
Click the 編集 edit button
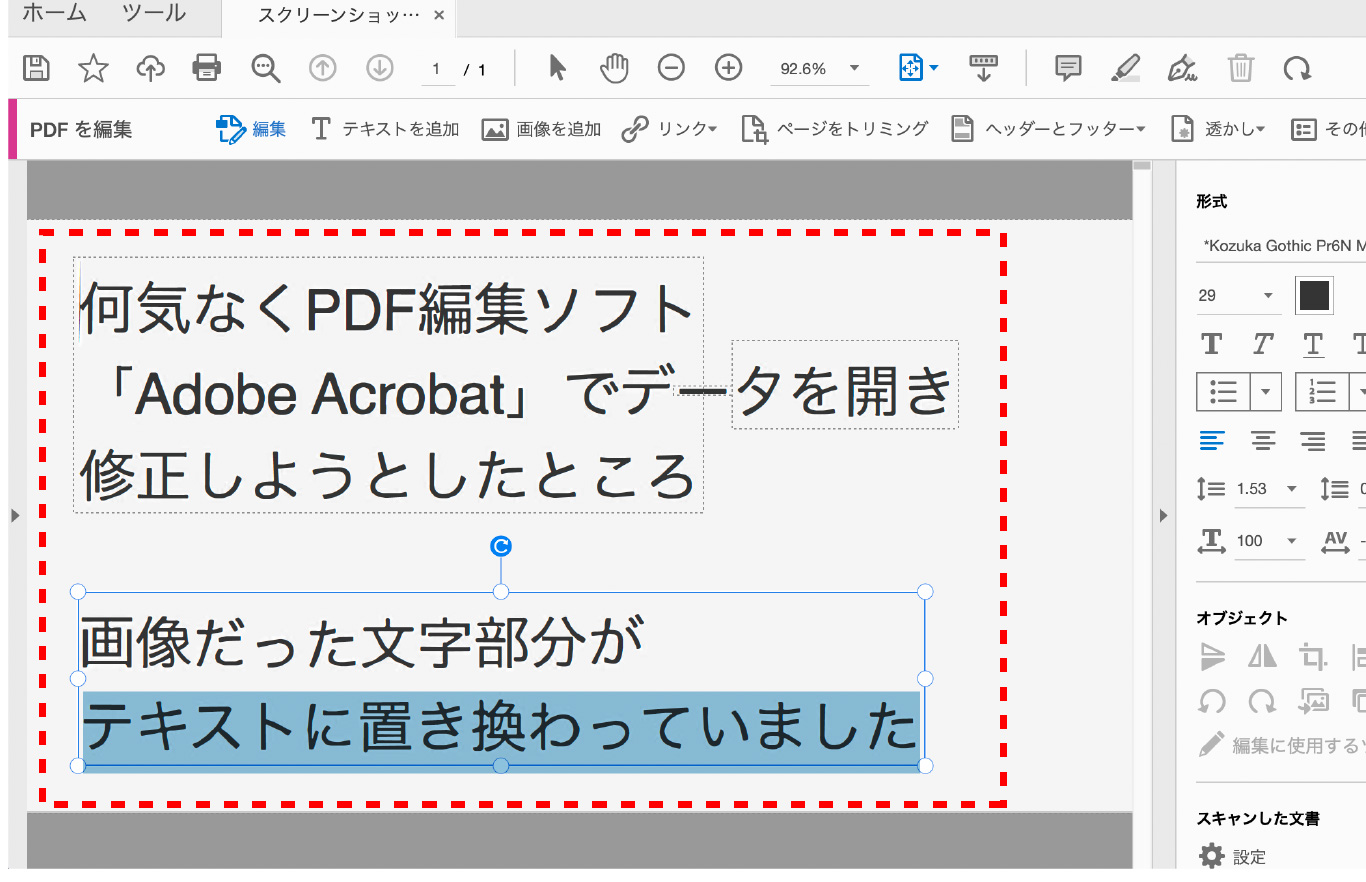pyautogui.click(x=251, y=129)
